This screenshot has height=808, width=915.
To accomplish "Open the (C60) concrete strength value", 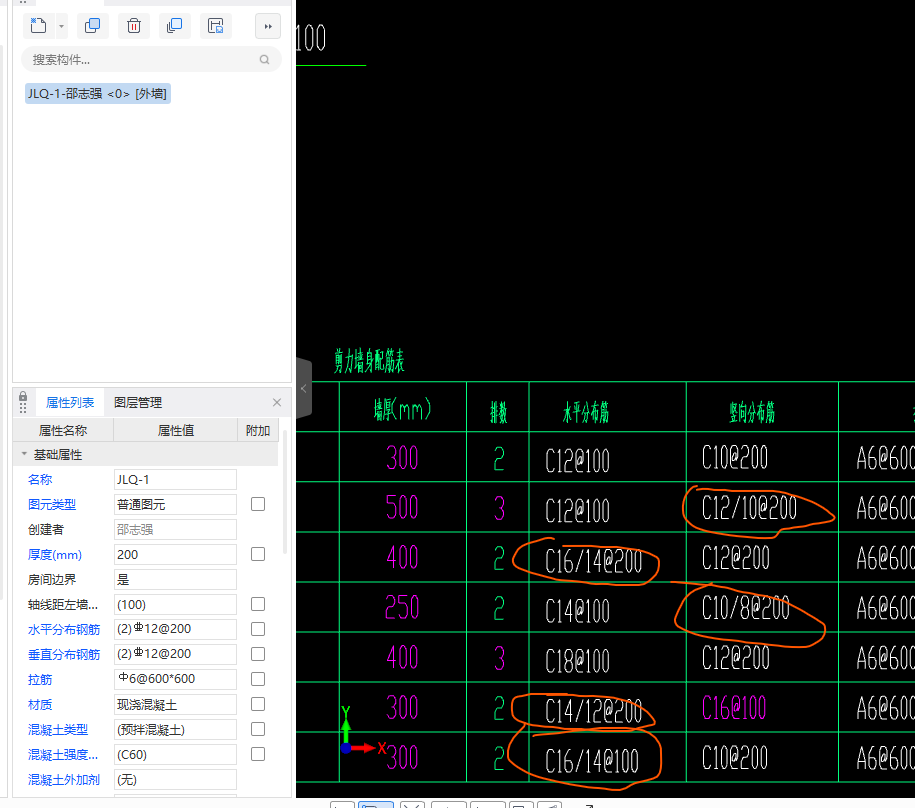I will pos(175,755).
